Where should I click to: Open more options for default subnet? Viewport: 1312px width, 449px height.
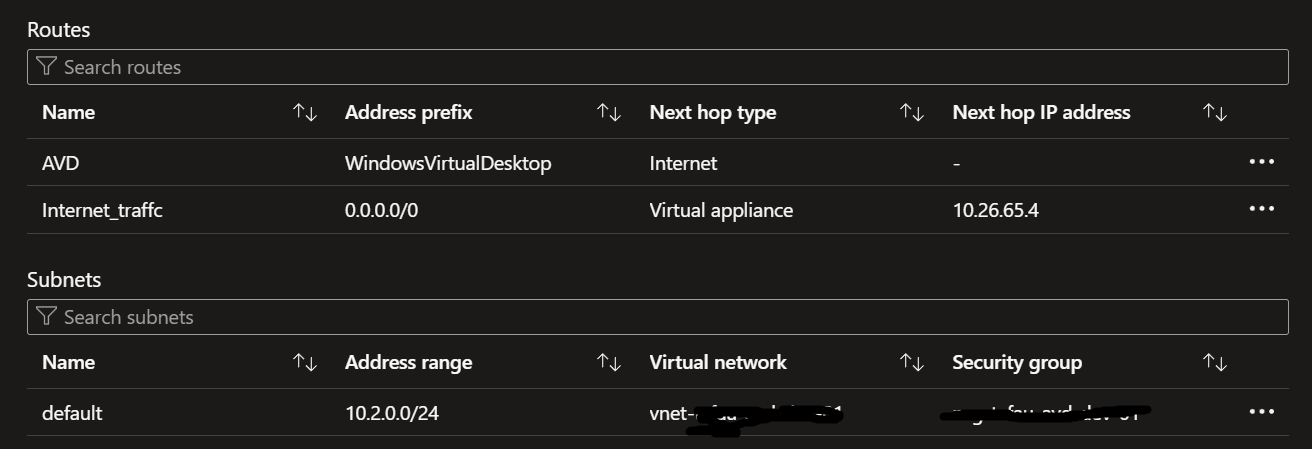1262,412
